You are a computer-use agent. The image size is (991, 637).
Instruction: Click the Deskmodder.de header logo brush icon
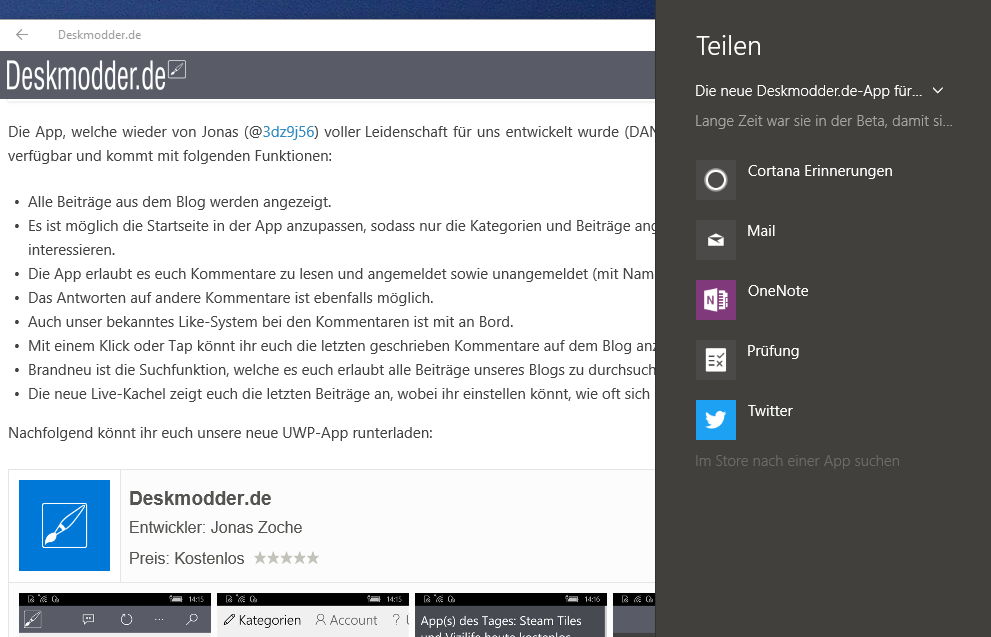tap(177, 70)
